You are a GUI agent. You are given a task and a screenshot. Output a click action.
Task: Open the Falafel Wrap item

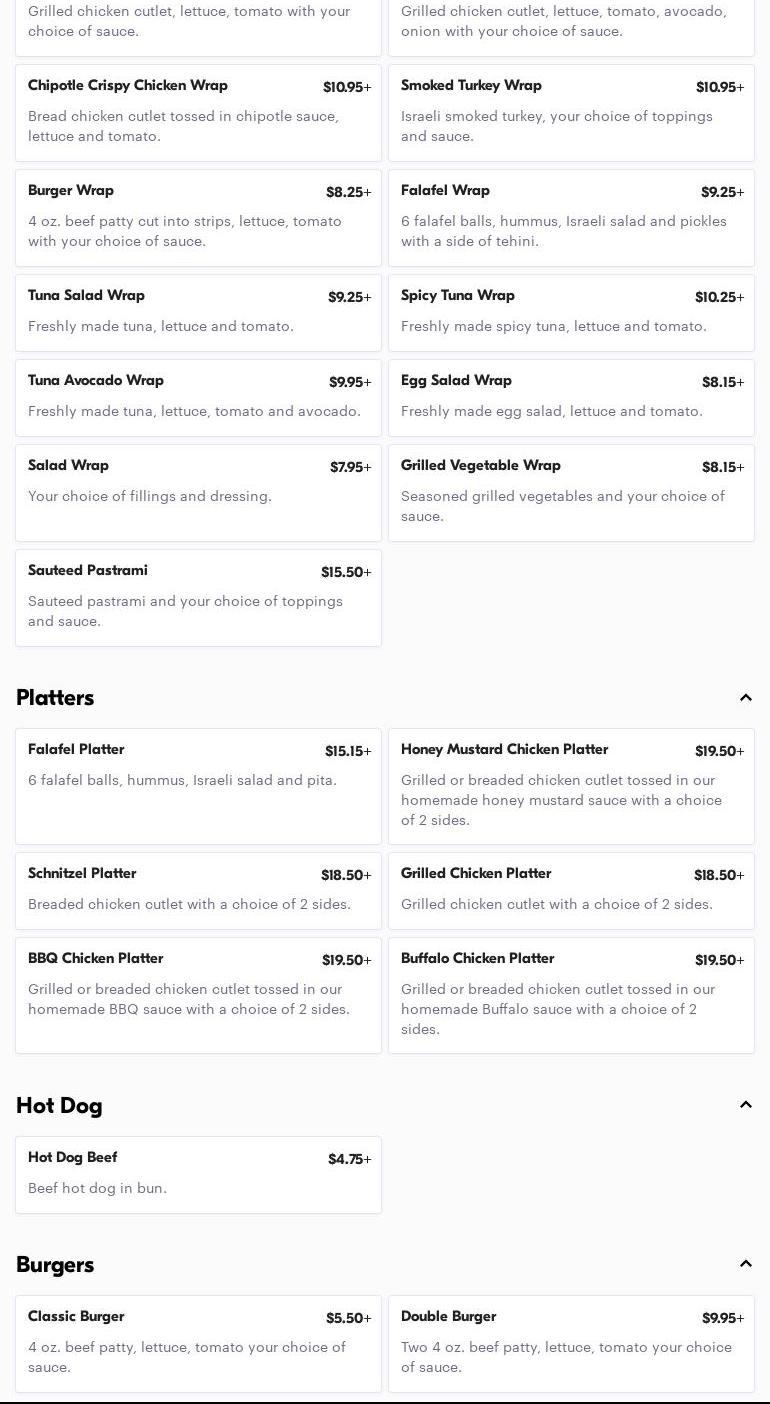(571, 218)
